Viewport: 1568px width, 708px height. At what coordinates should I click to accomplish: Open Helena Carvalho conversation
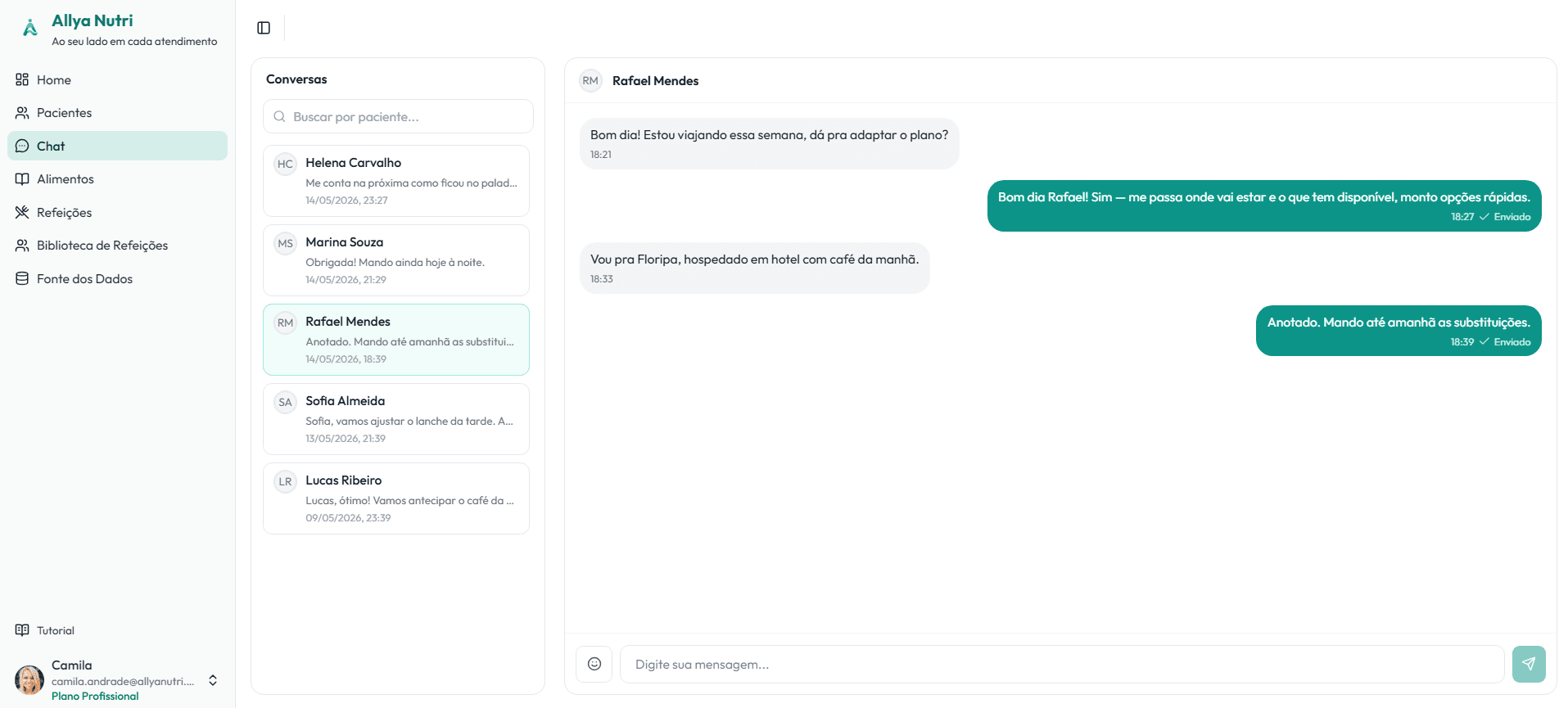point(396,181)
